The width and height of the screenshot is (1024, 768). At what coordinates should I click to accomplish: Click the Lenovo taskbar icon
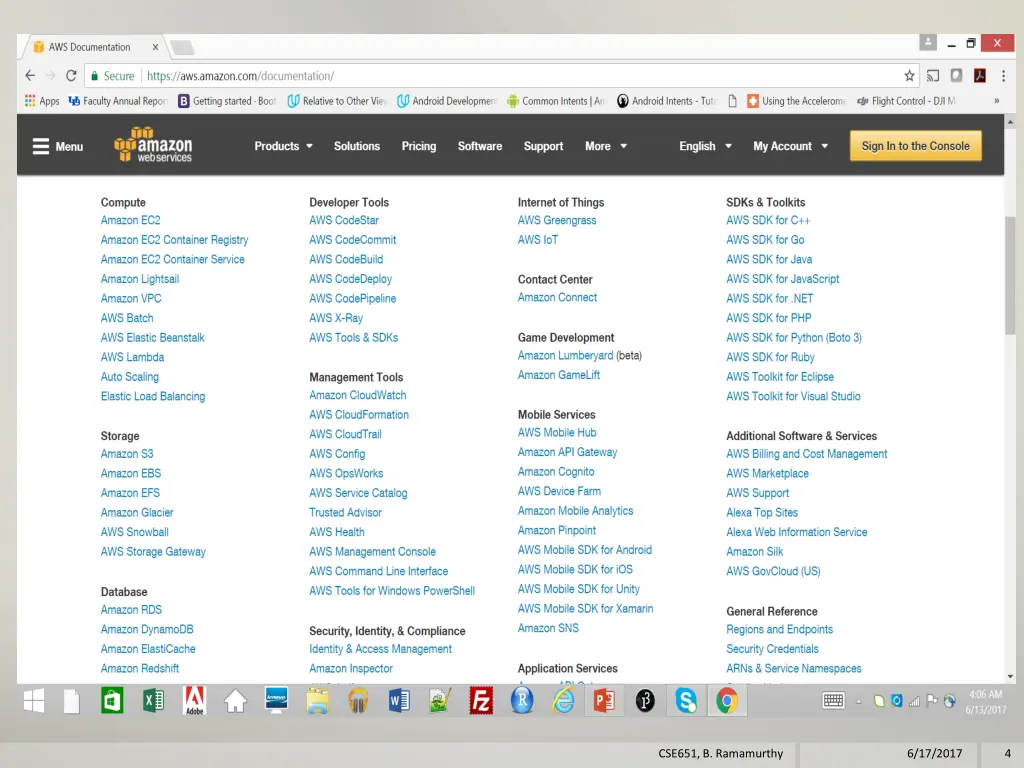(276, 700)
